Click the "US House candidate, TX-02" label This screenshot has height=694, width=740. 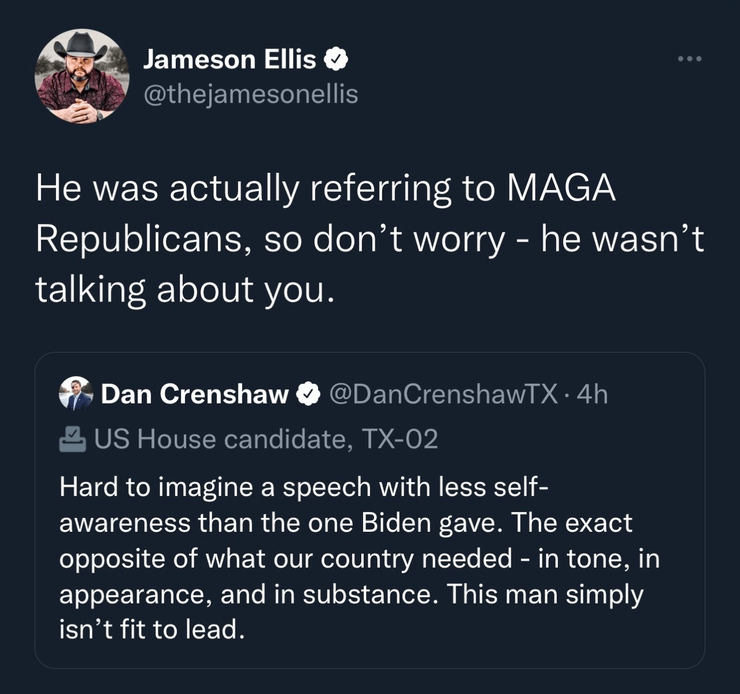(x=266, y=438)
